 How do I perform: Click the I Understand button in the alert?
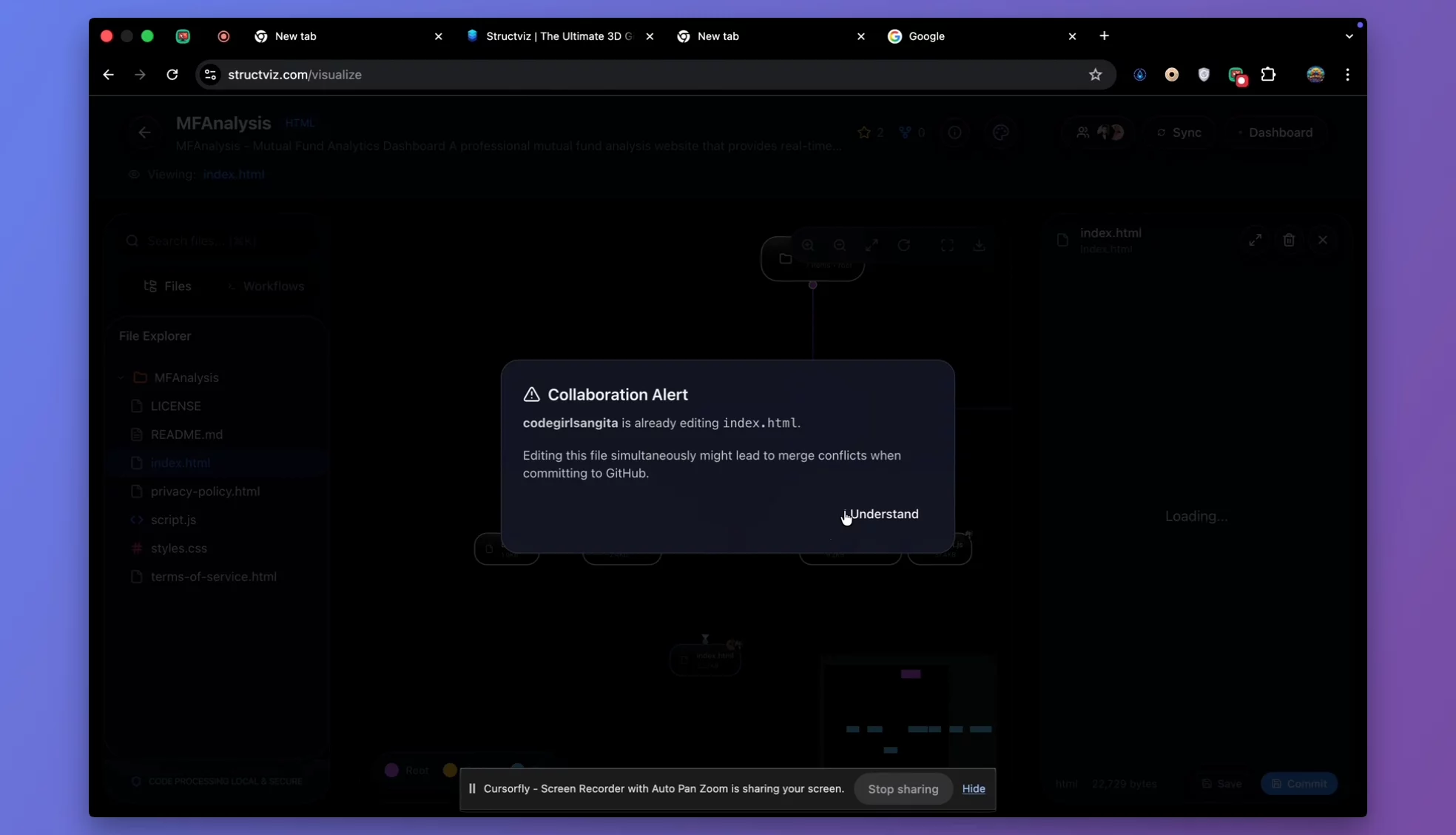click(x=880, y=514)
